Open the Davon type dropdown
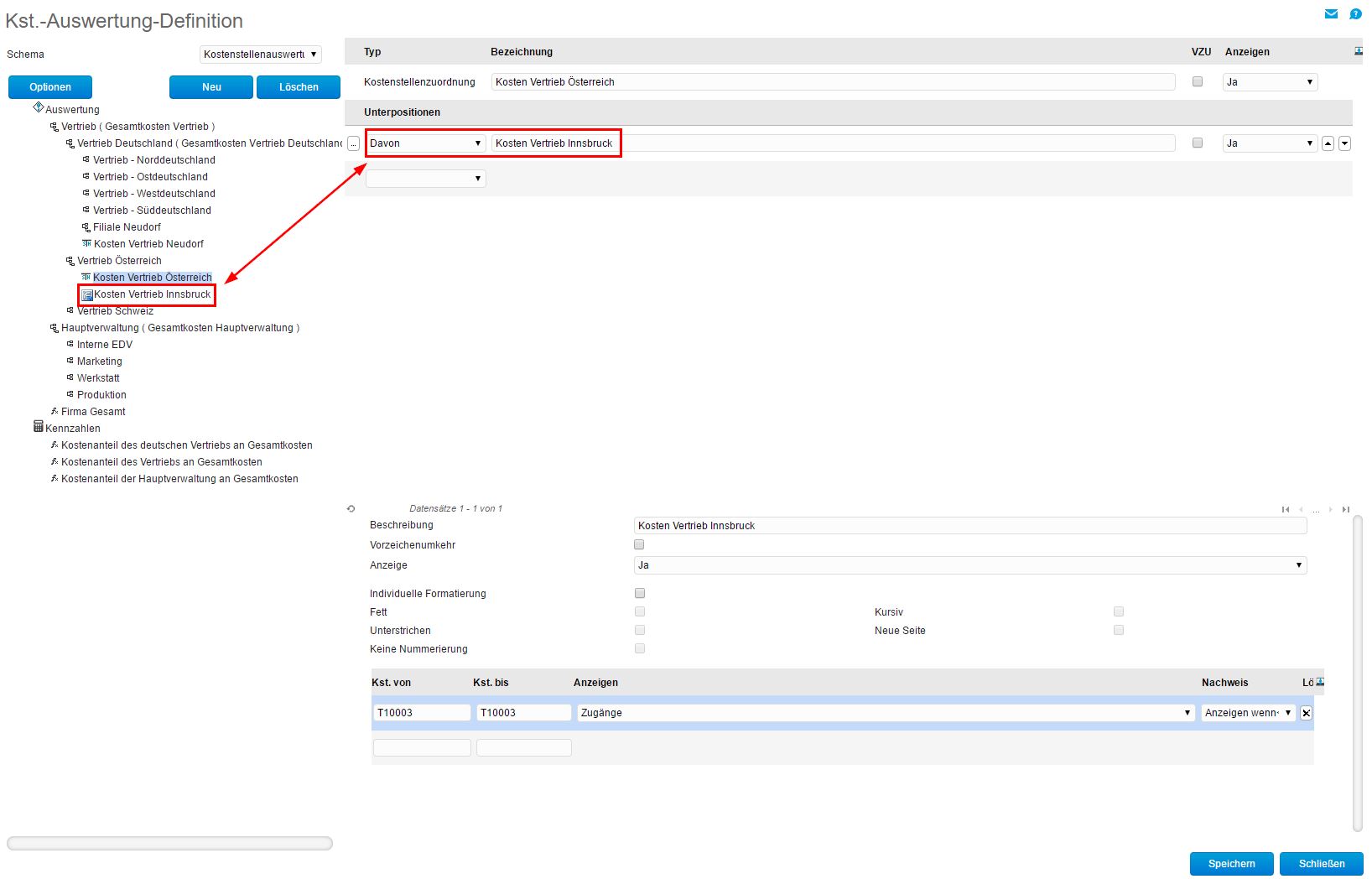 click(x=425, y=143)
